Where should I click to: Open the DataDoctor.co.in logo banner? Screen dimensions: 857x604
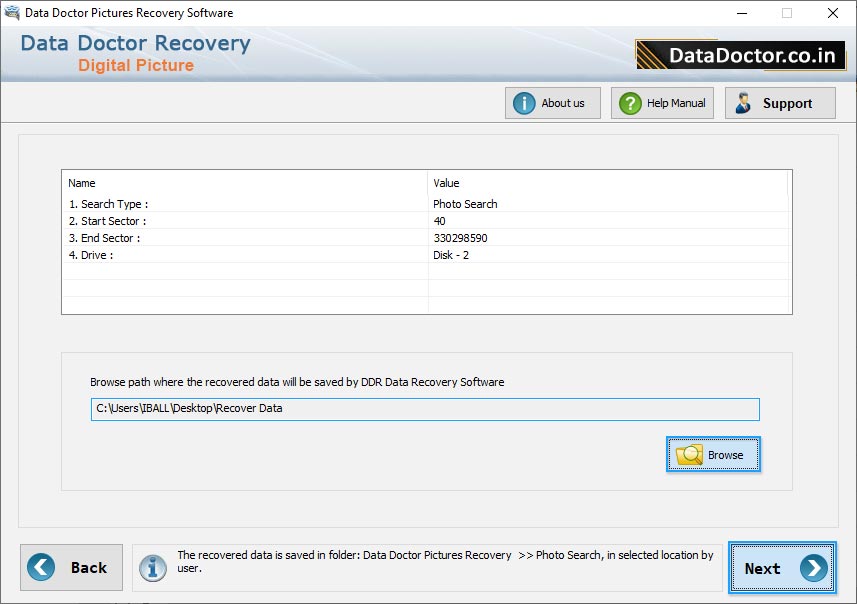click(x=739, y=55)
